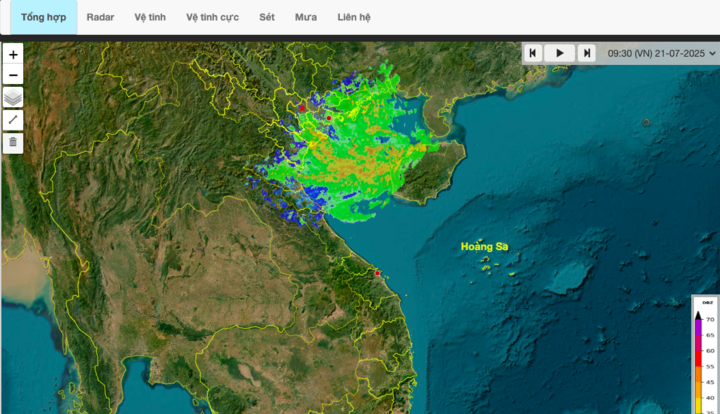Viewport: 720px width, 414px height.
Task: Zoom out of the map
Action: coord(13,75)
